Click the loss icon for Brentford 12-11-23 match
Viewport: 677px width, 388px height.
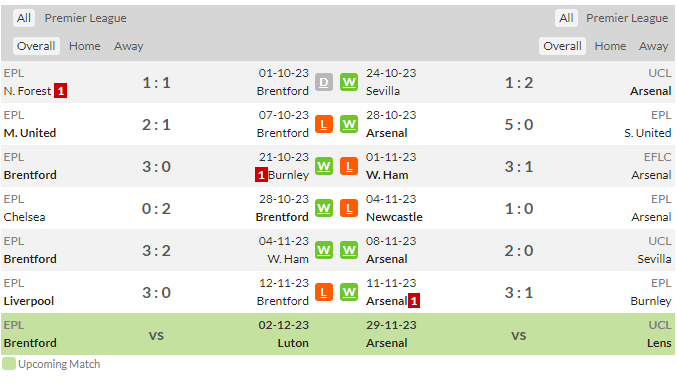pyautogui.click(x=324, y=292)
